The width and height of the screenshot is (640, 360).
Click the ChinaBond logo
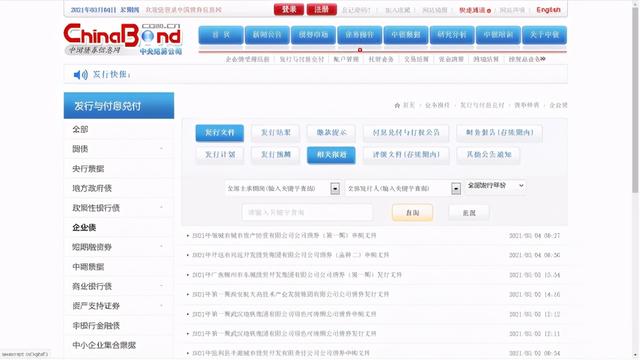coord(123,39)
